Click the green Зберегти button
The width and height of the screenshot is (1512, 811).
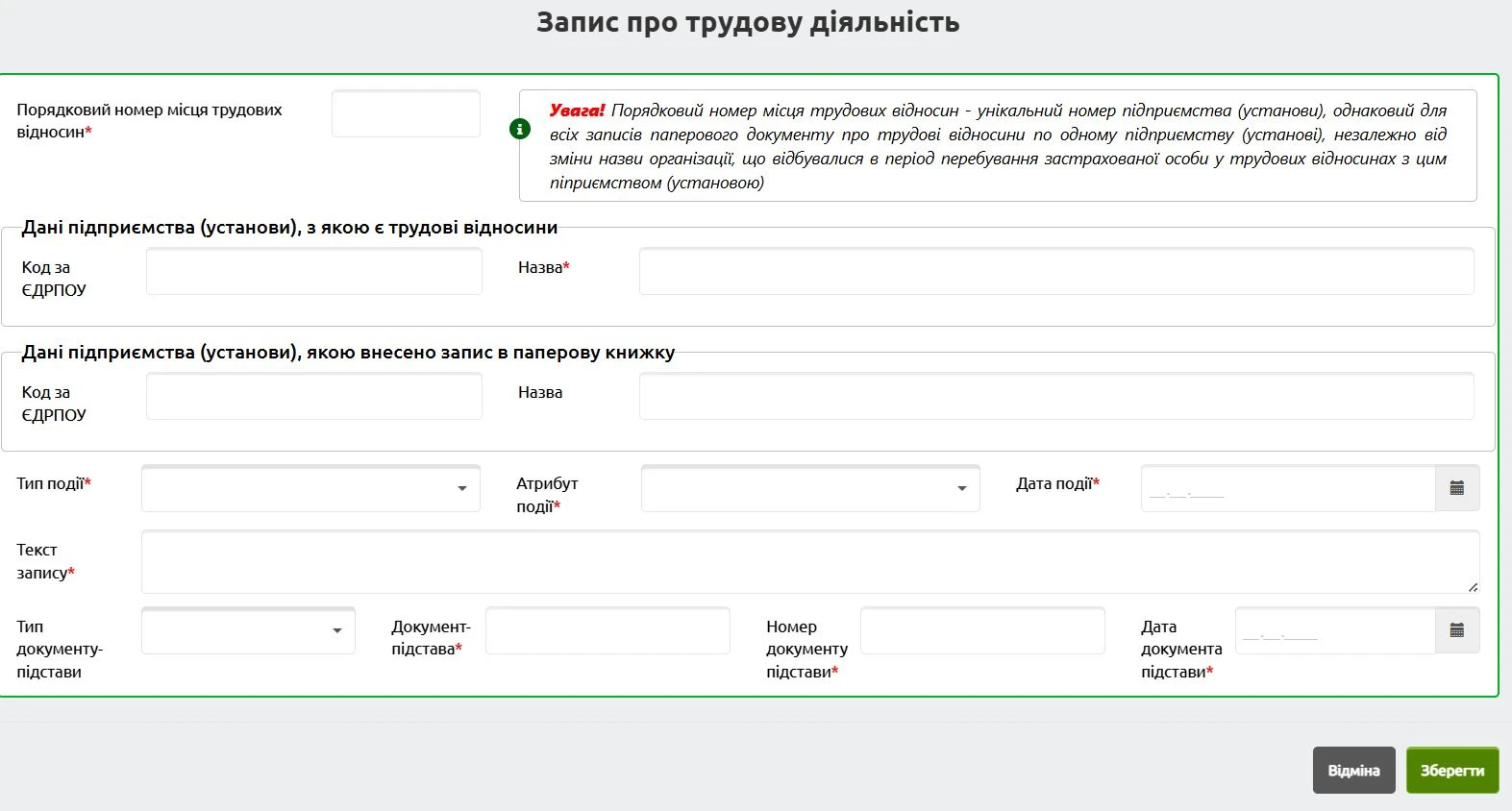point(1451,770)
